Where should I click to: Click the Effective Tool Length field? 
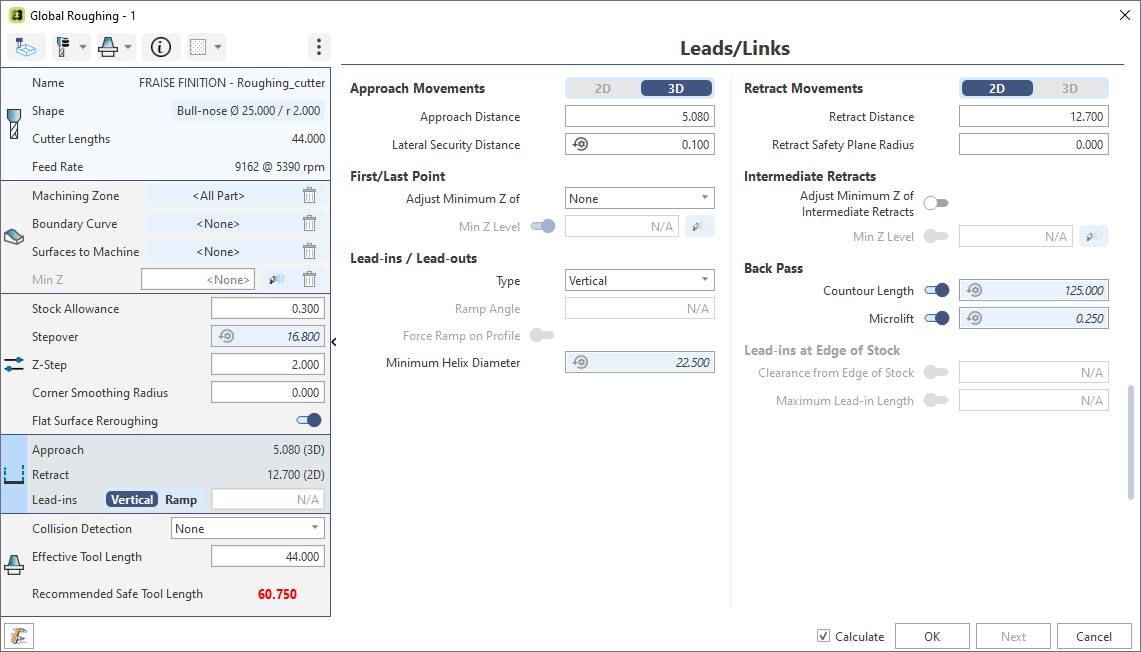tap(268, 557)
